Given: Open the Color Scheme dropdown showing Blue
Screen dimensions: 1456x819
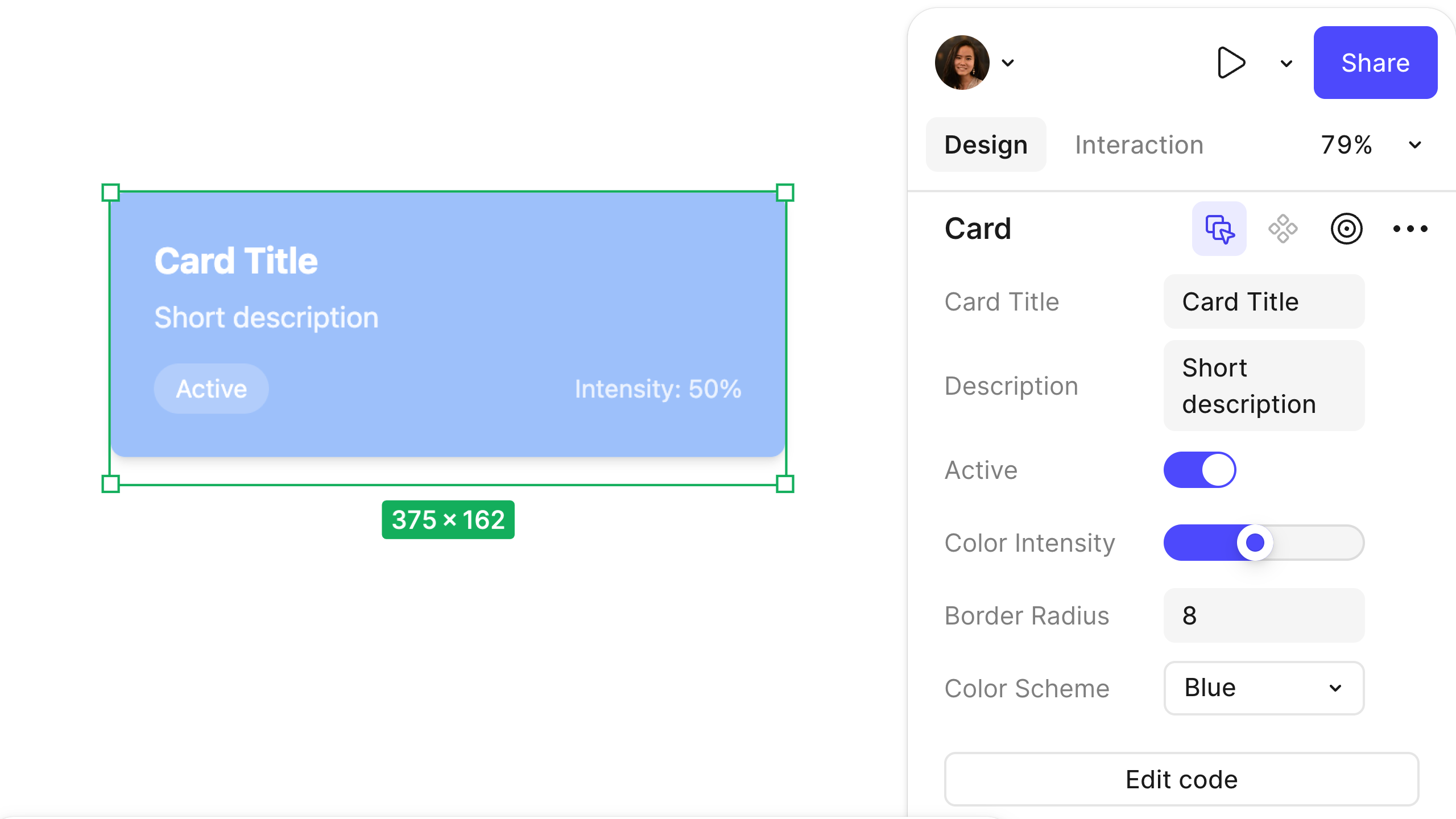Looking at the screenshot, I should click(x=1263, y=688).
